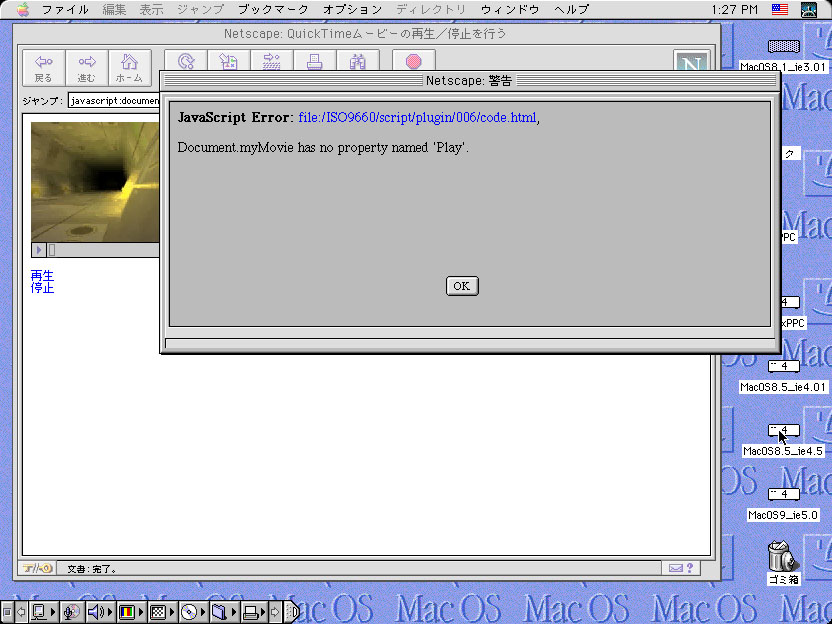This screenshot has height=624, width=832.
Task: Click OK in the JavaScript Error dialog
Action: (462, 286)
